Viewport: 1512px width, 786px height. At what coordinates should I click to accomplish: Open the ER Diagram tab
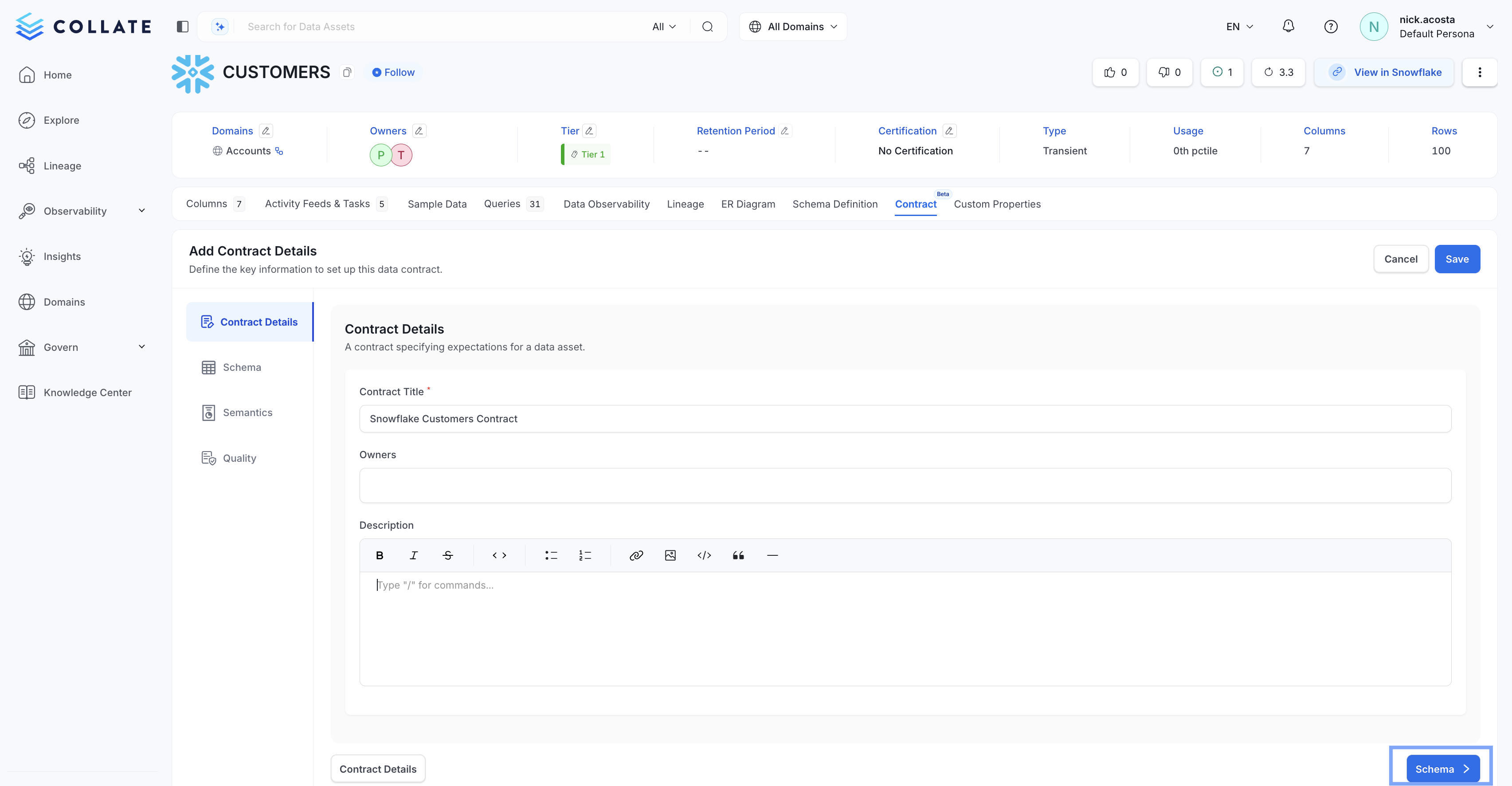point(748,204)
